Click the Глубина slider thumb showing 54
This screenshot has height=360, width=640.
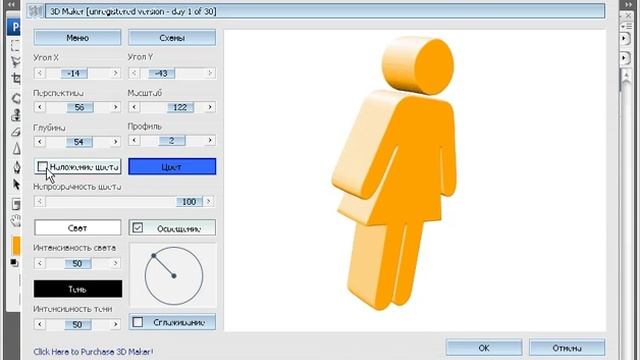78,142
